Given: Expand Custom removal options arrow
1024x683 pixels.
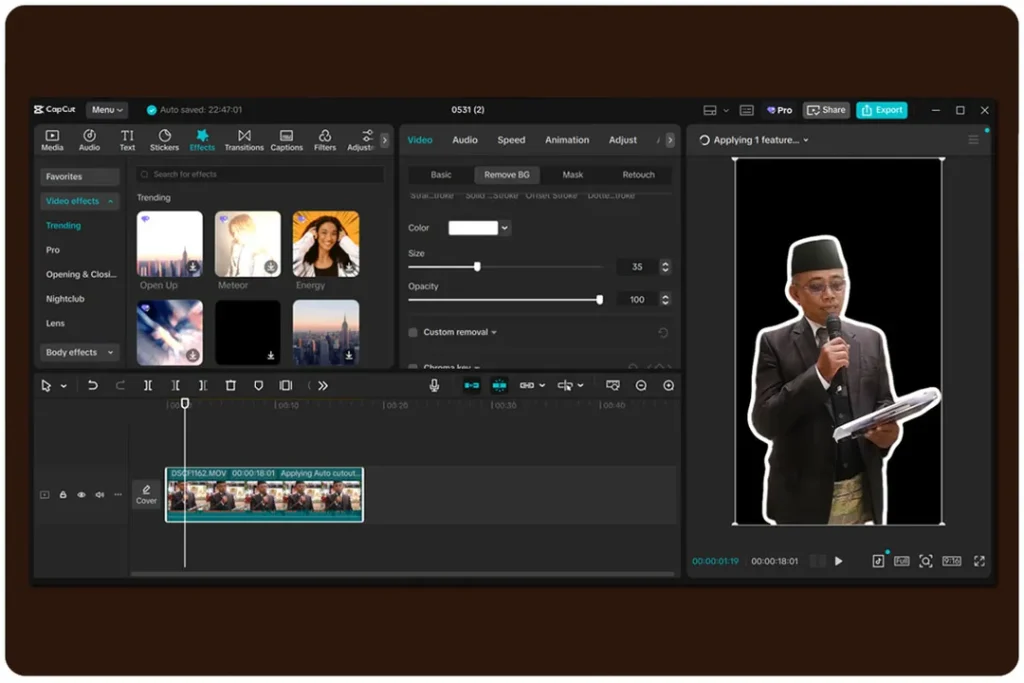Looking at the screenshot, I should 494,332.
